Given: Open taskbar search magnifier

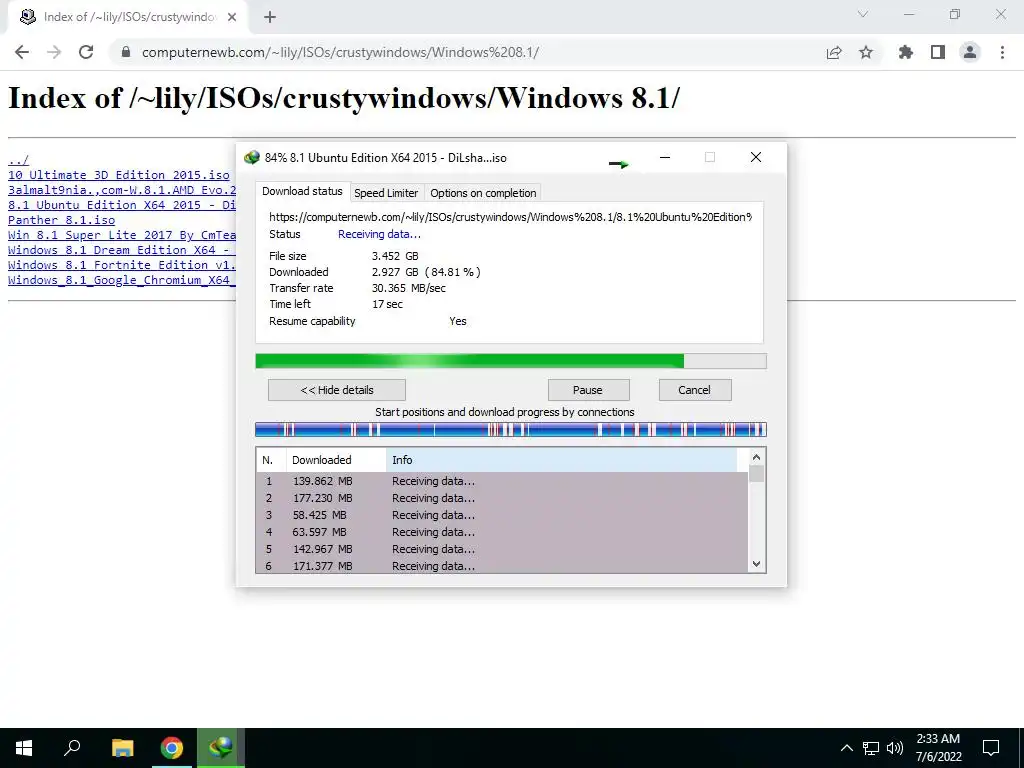Looking at the screenshot, I should (72, 748).
